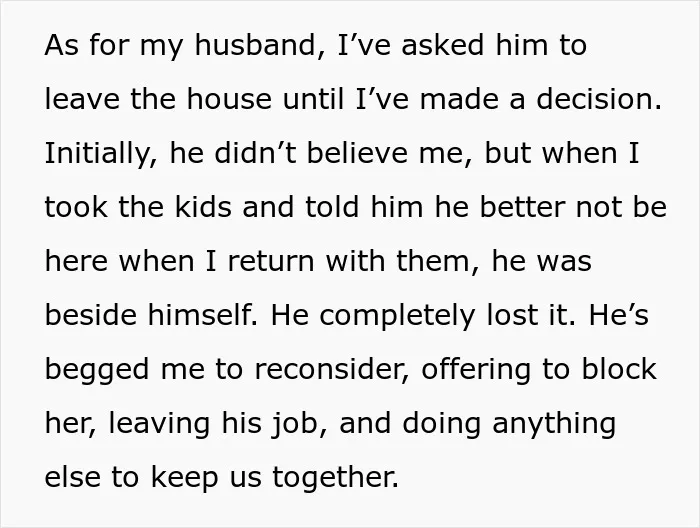Click the word "block" ending the seventh line

(619, 370)
